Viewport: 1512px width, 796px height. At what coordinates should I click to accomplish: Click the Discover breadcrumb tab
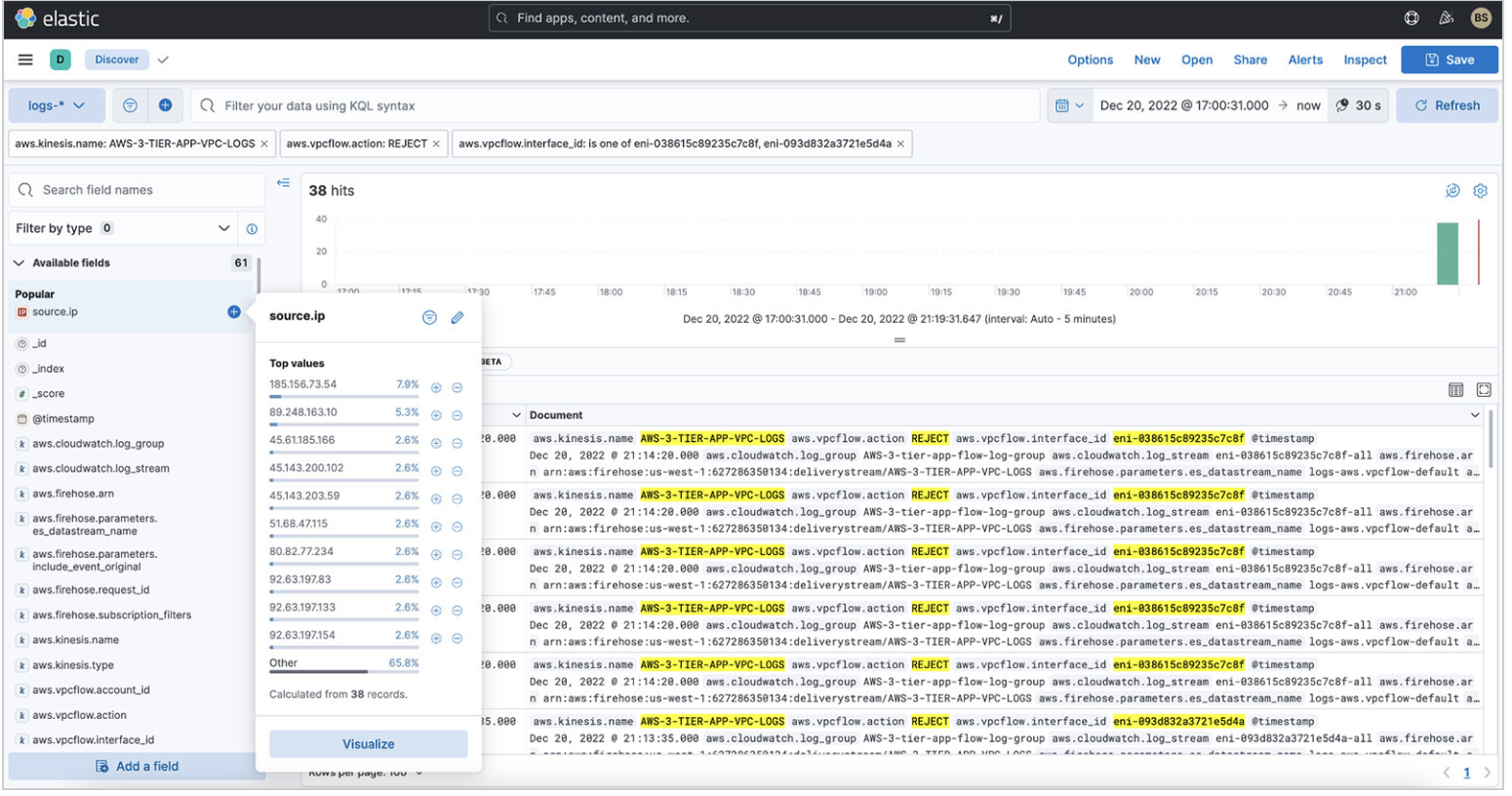pos(116,59)
